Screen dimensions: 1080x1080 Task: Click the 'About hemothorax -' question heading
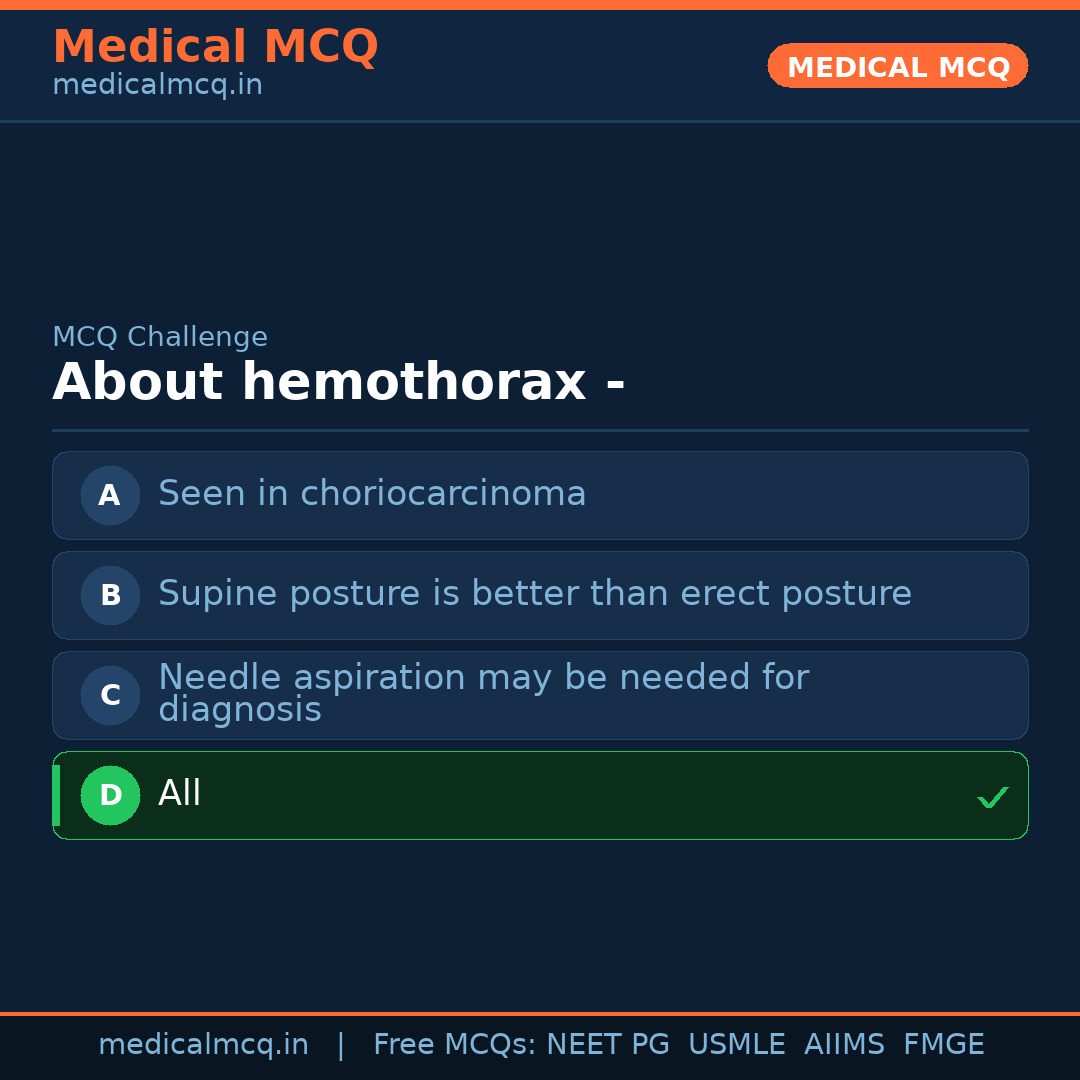pos(338,383)
